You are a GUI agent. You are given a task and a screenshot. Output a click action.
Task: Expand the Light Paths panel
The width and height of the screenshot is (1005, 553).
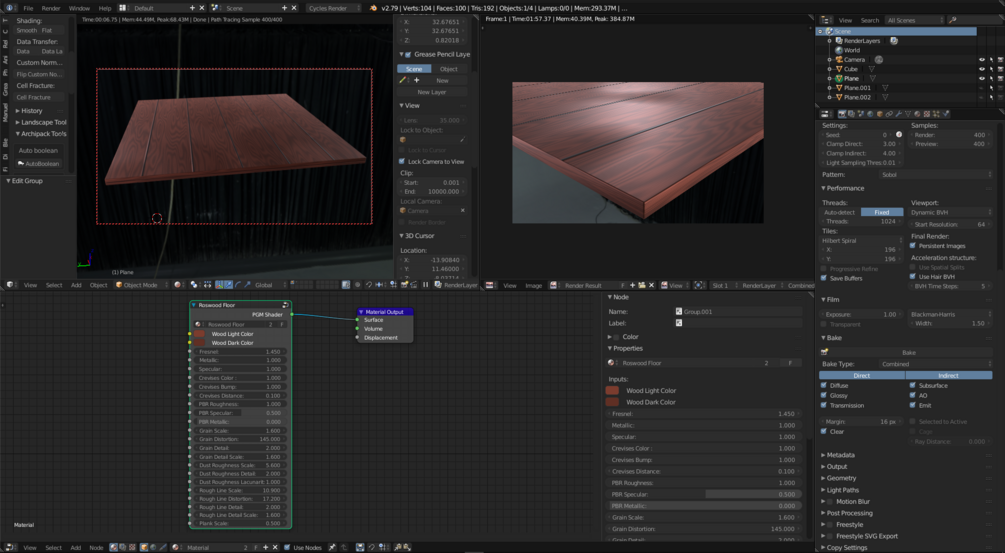pyautogui.click(x=842, y=490)
